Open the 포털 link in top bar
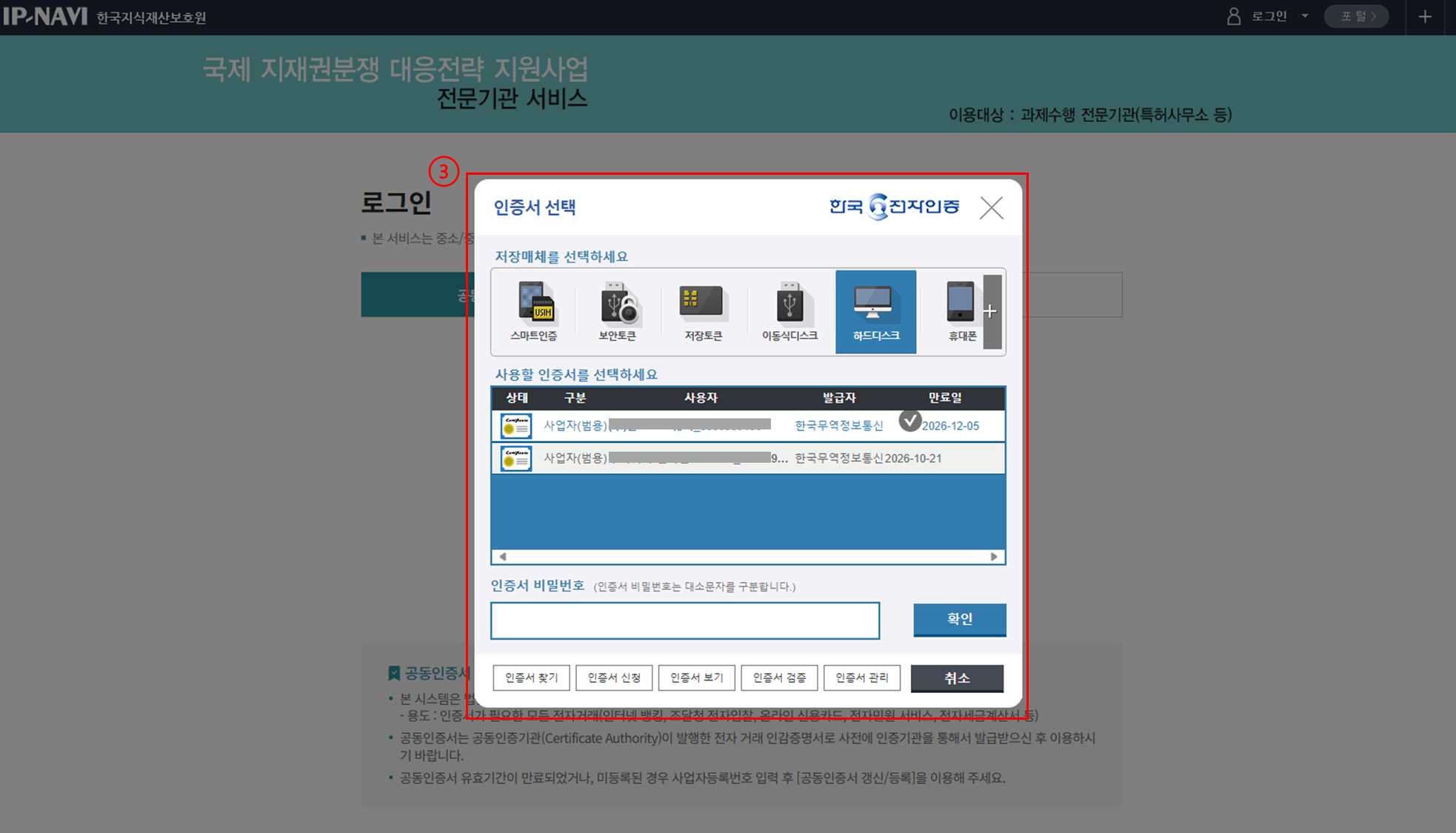This screenshot has height=833, width=1456. point(1357,16)
